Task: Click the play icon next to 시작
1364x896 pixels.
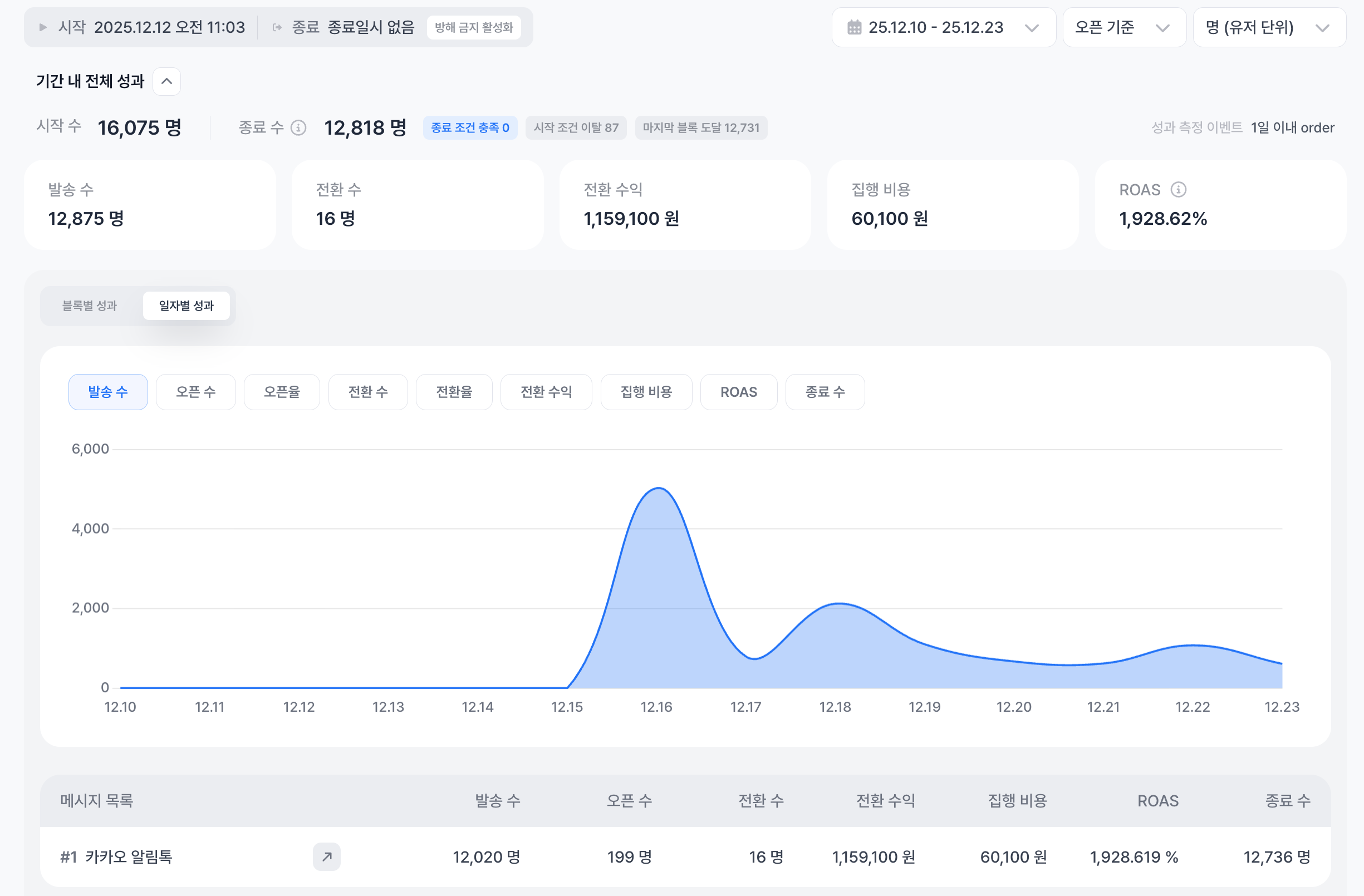Action: tap(42, 27)
